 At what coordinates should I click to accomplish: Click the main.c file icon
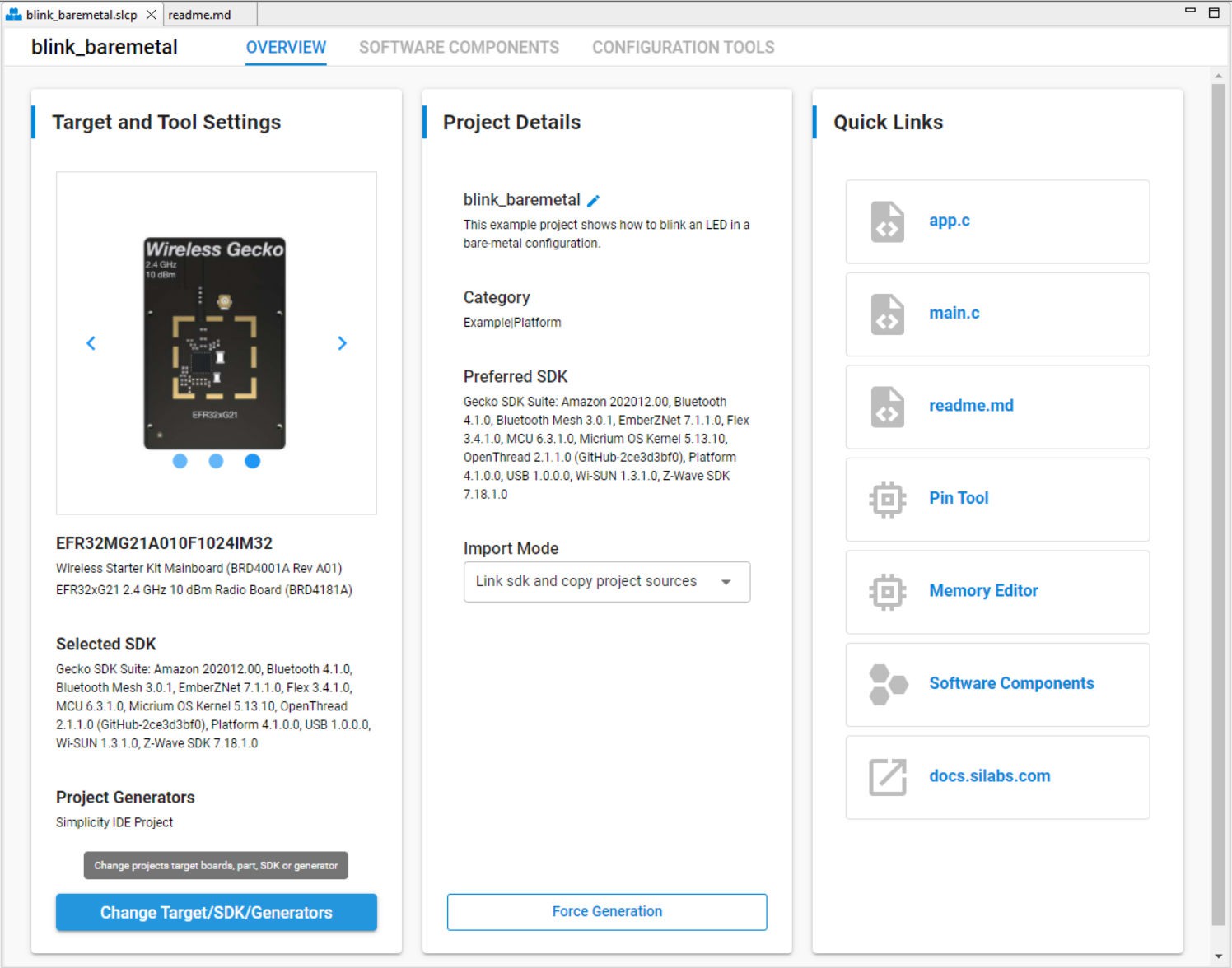coord(886,315)
